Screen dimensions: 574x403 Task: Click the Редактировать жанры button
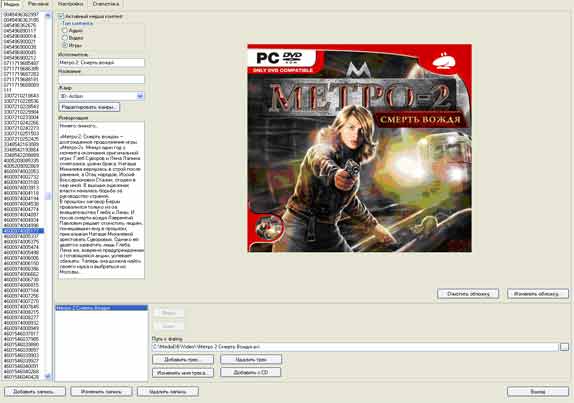click(x=89, y=107)
